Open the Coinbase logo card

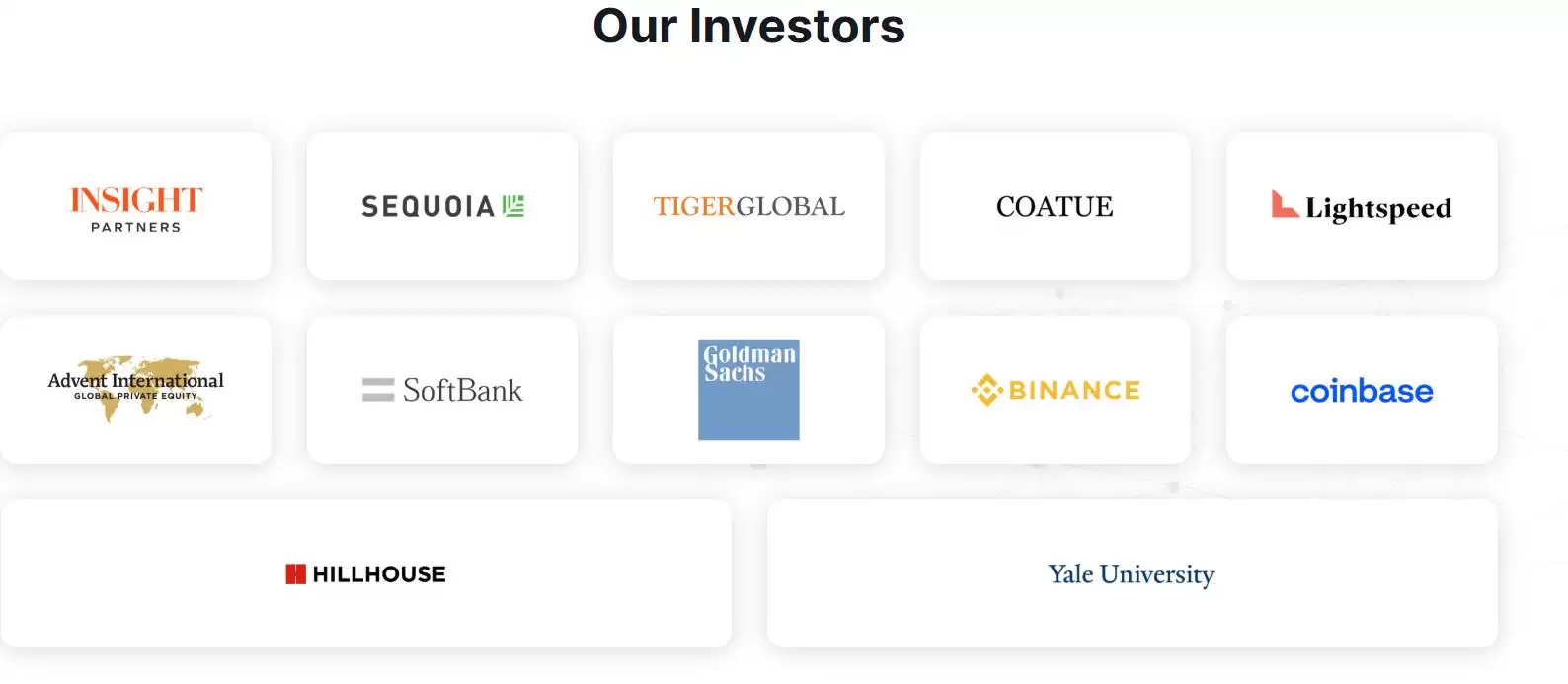point(1362,390)
